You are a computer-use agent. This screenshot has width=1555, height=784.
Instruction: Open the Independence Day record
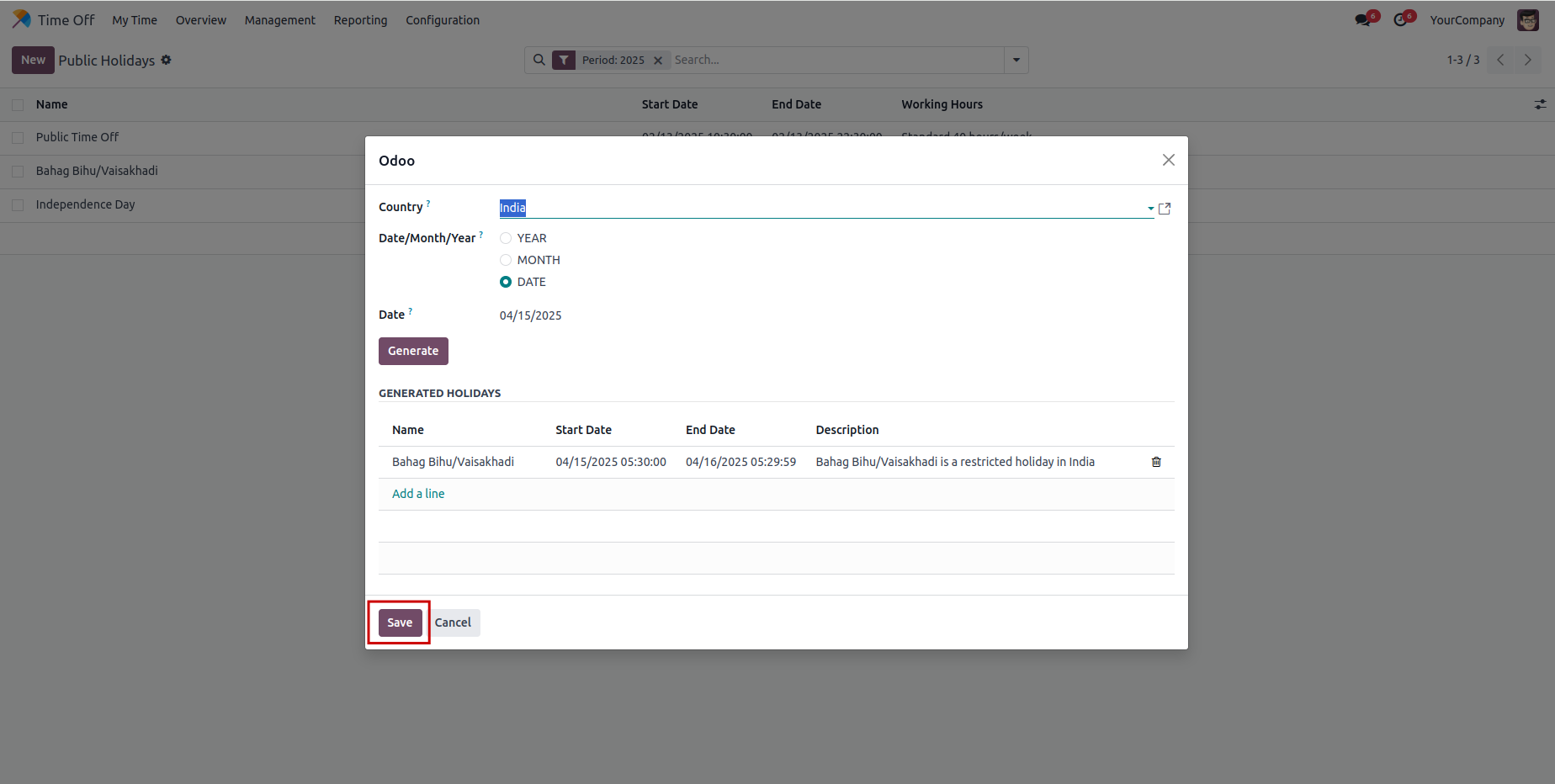pos(86,204)
